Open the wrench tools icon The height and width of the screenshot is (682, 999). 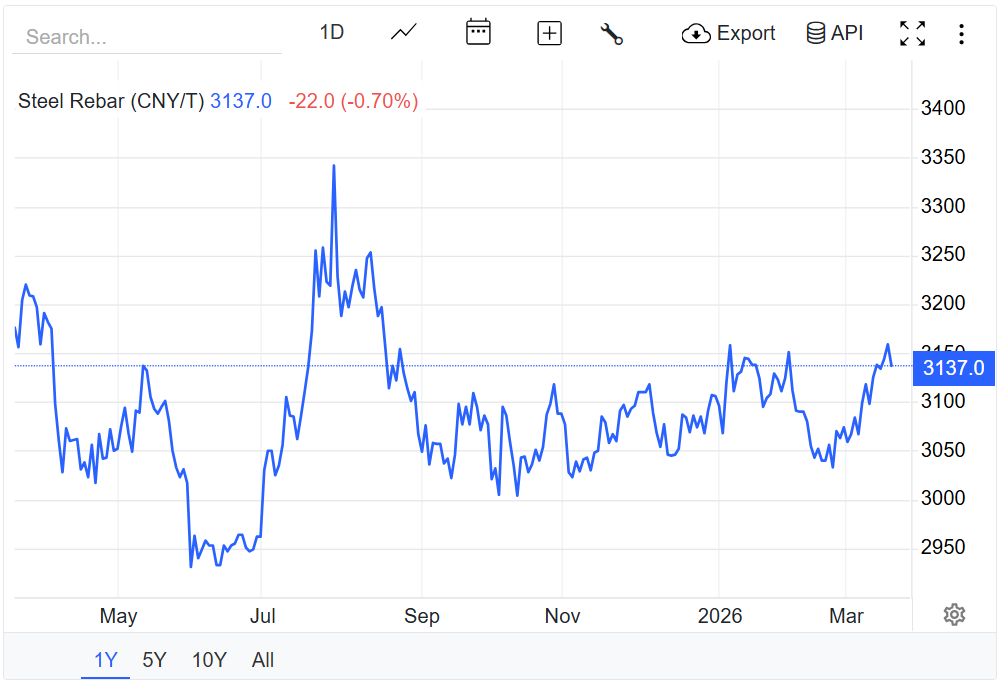coord(611,33)
